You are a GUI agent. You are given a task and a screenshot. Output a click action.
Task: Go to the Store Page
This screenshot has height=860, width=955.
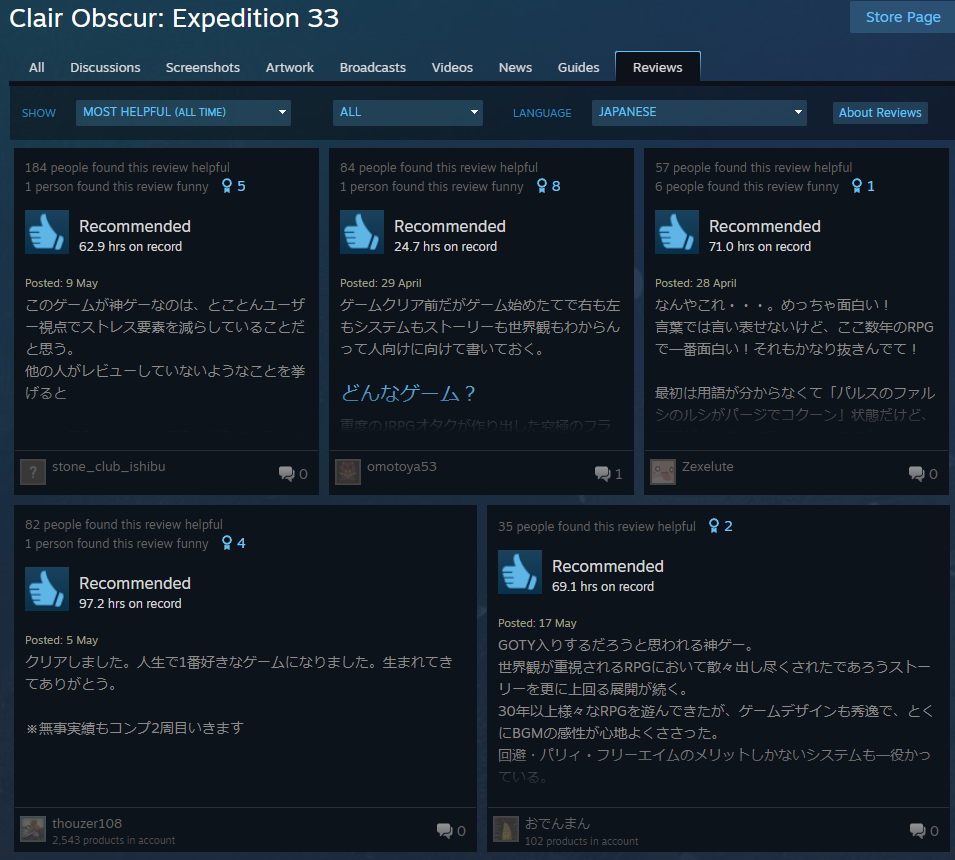tap(903, 17)
